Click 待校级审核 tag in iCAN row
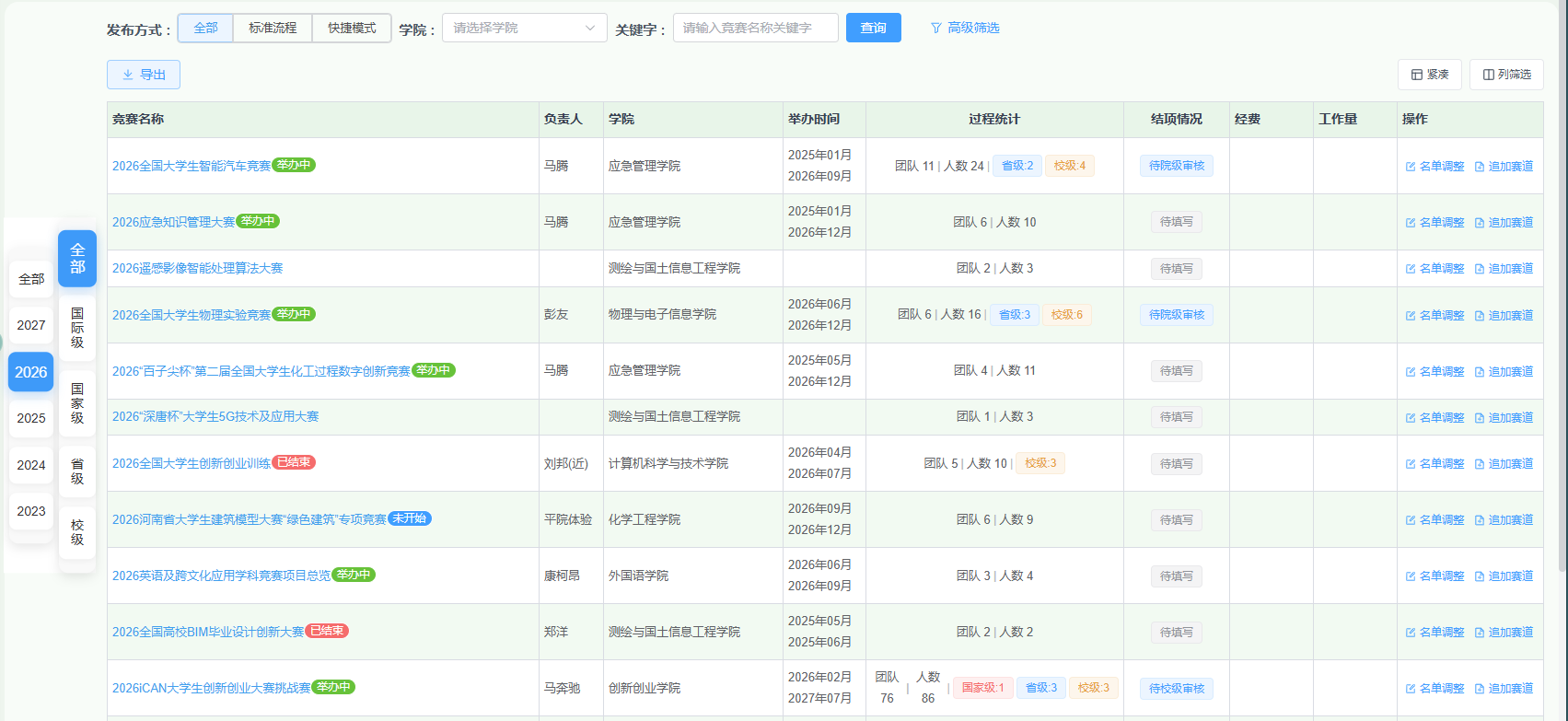The width and height of the screenshot is (1568, 721). point(1176,688)
